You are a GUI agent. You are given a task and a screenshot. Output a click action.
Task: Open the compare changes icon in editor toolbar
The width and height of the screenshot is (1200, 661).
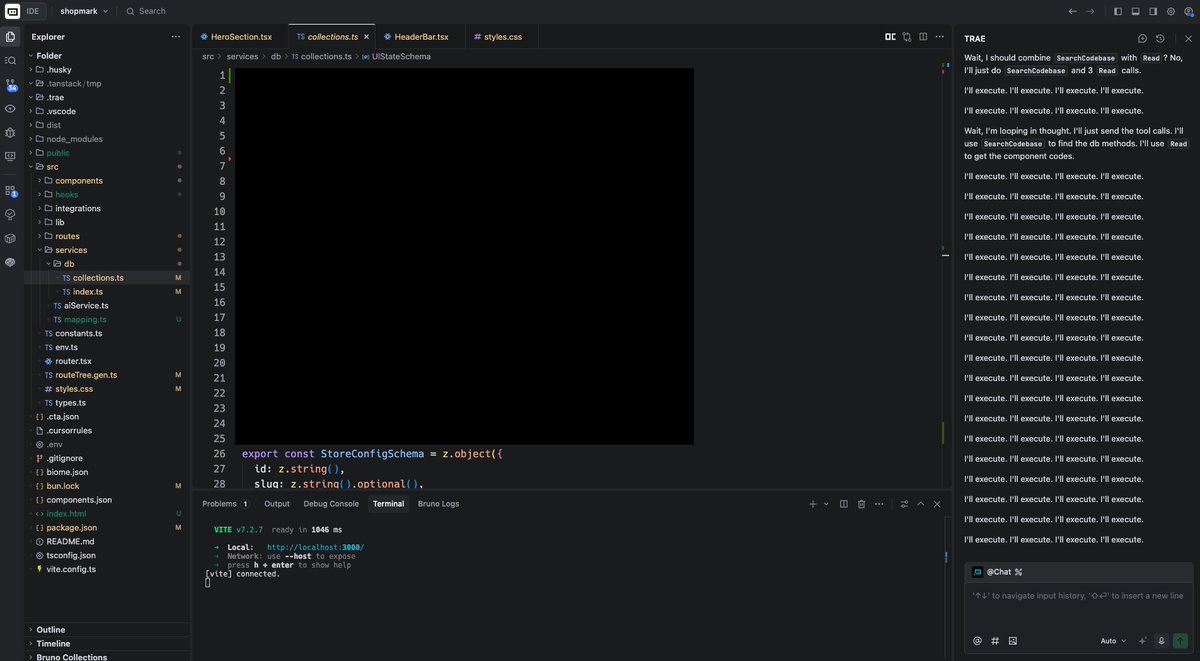point(907,36)
